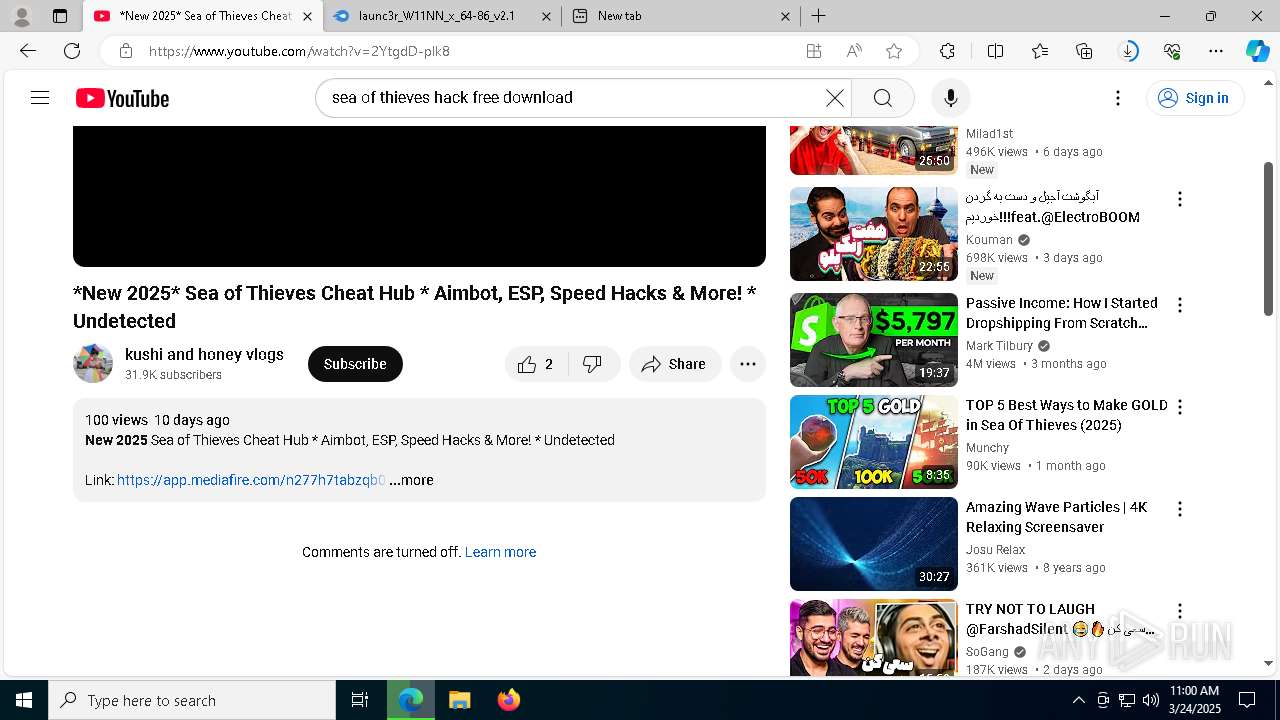Dislike the video with thumbs down
Image resolution: width=1280 pixels, height=720 pixels.
click(x=593, y=364)
